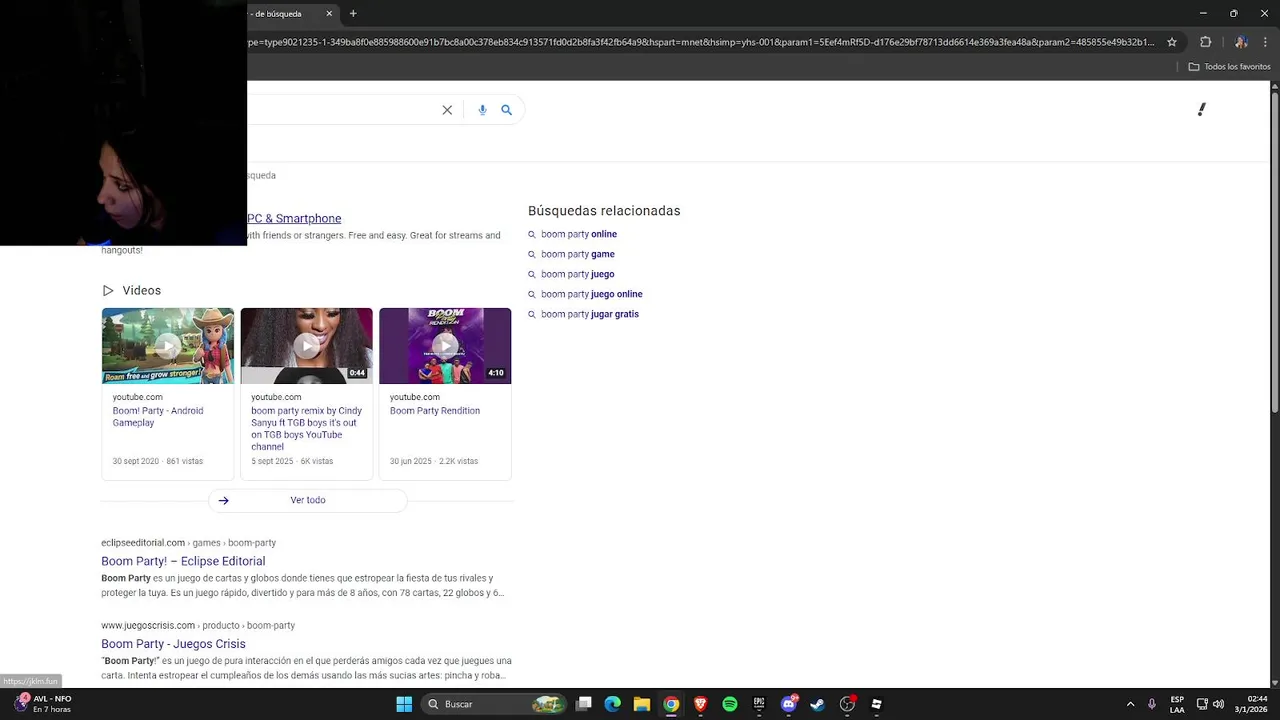Open 'boom party remix by Cindy Sanyu' video title
The image size is (1280, 720).
[307, 429]
